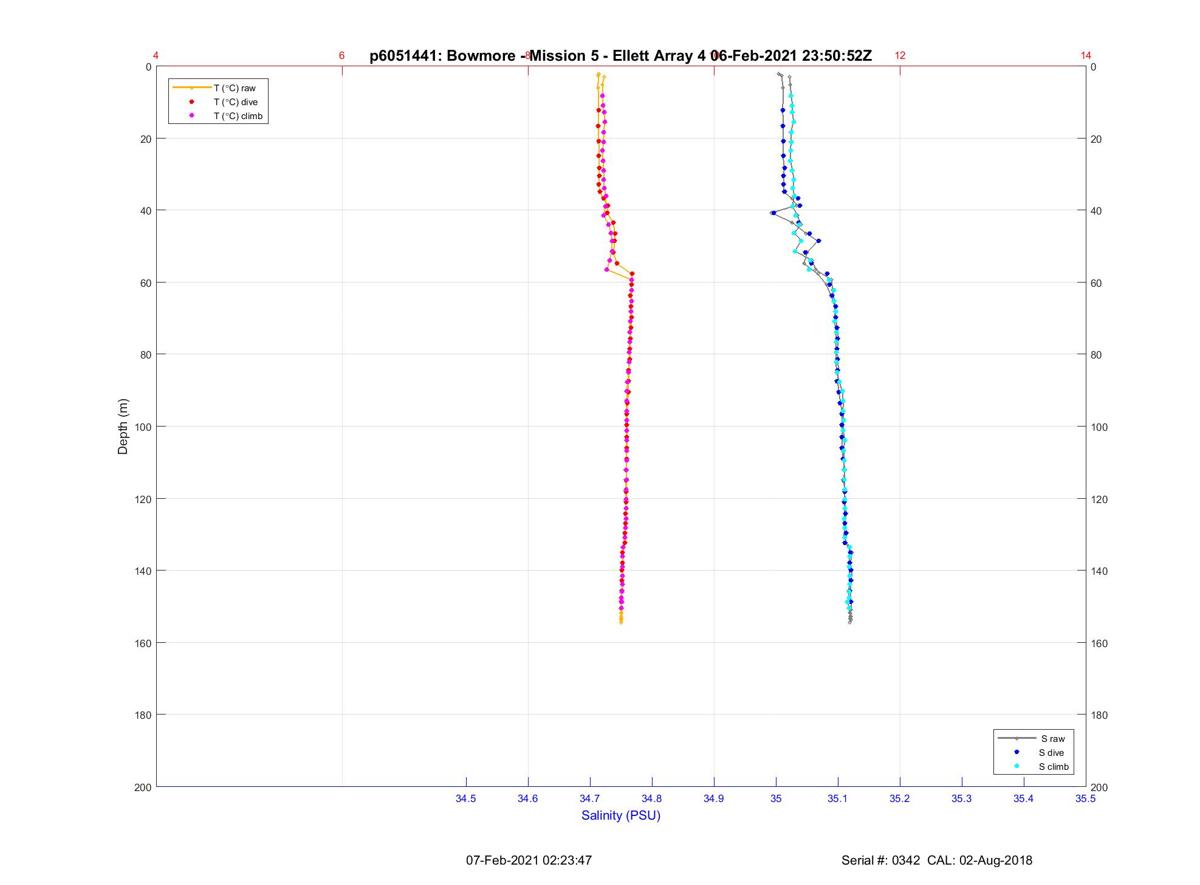
Task: Click the 'Depth (m)' axis label
Action: (x=124, y=426)
